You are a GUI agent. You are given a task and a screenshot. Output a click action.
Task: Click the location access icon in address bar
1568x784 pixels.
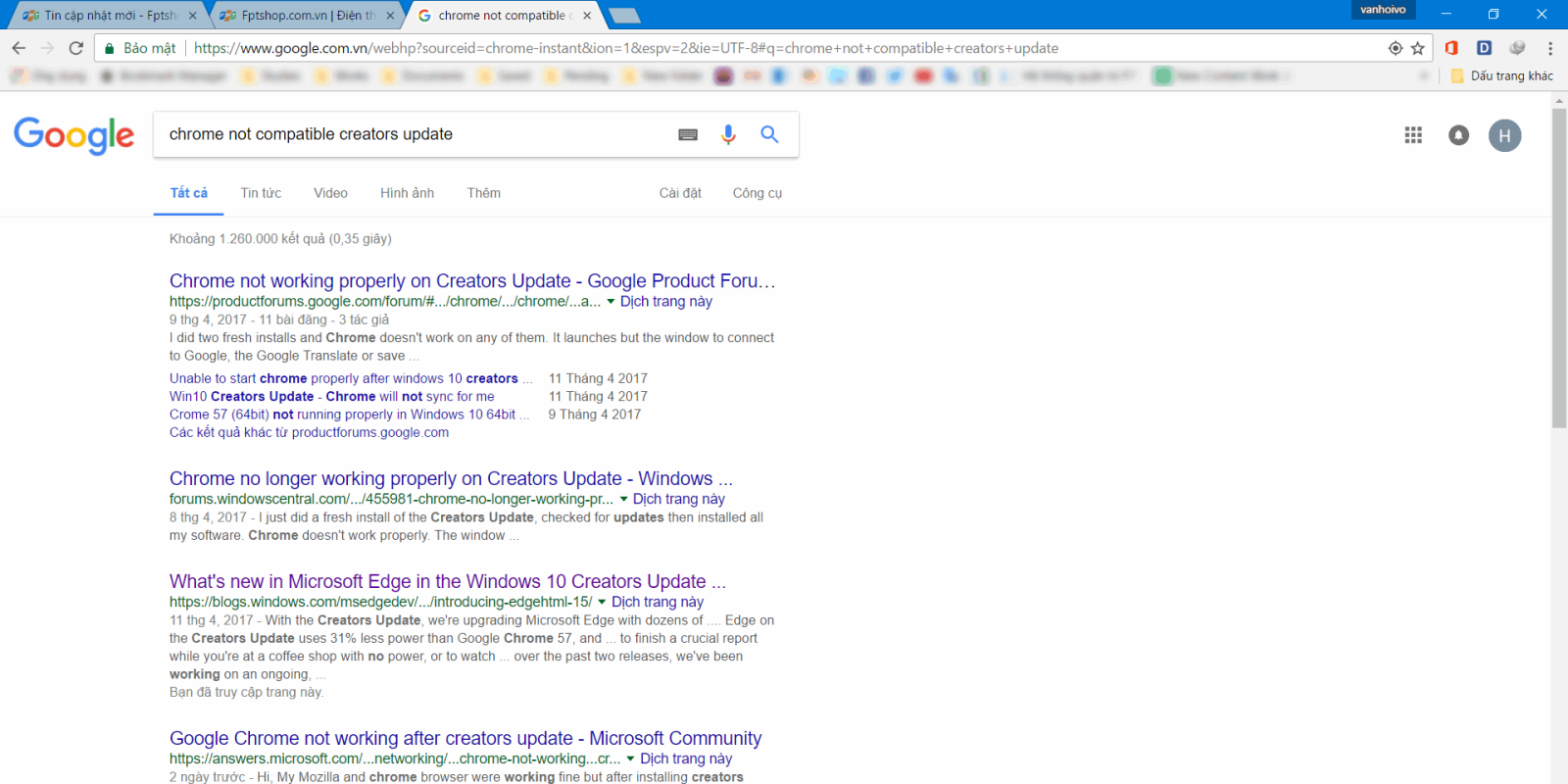1396,48
